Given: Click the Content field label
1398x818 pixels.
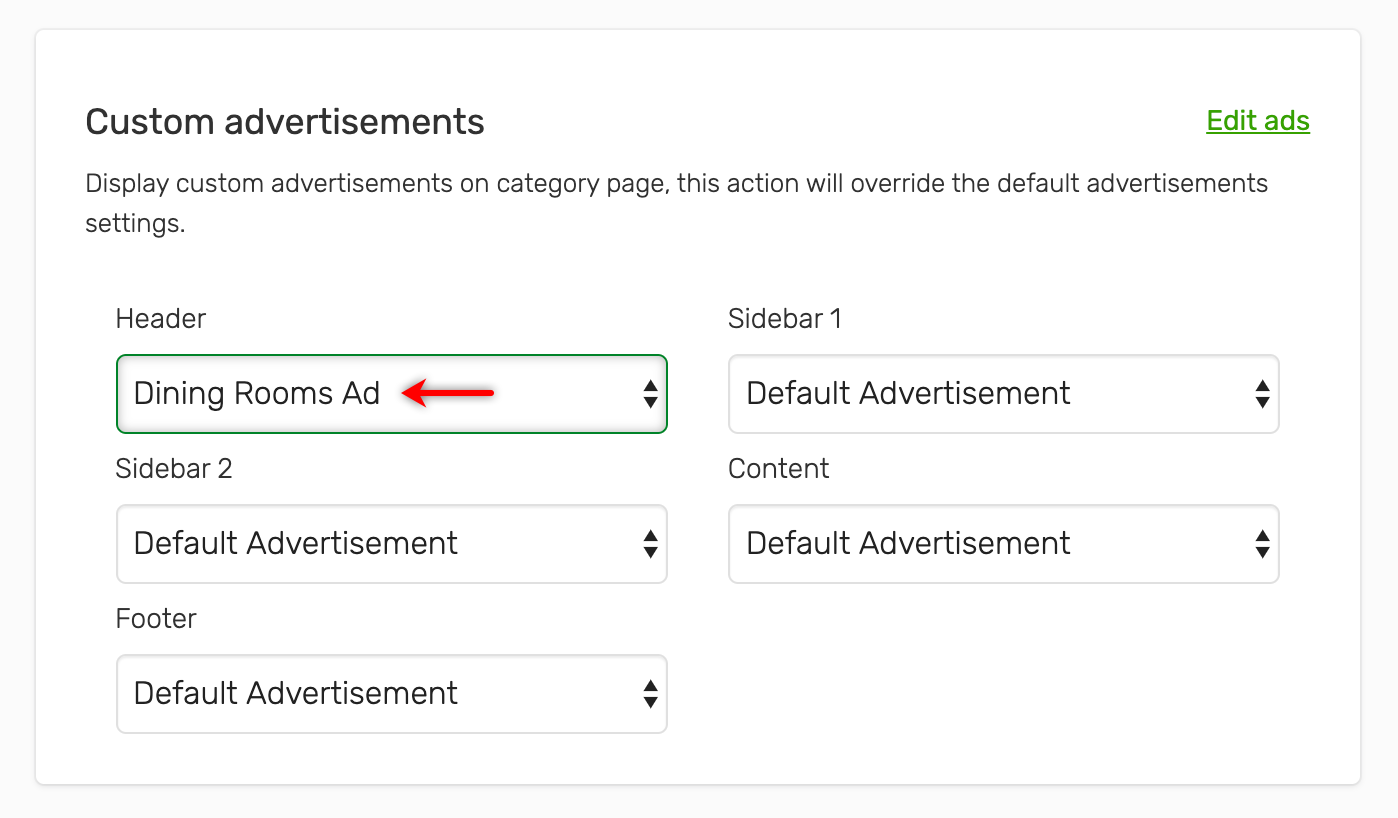Looking at the screenshot, I should pos(779,469).
